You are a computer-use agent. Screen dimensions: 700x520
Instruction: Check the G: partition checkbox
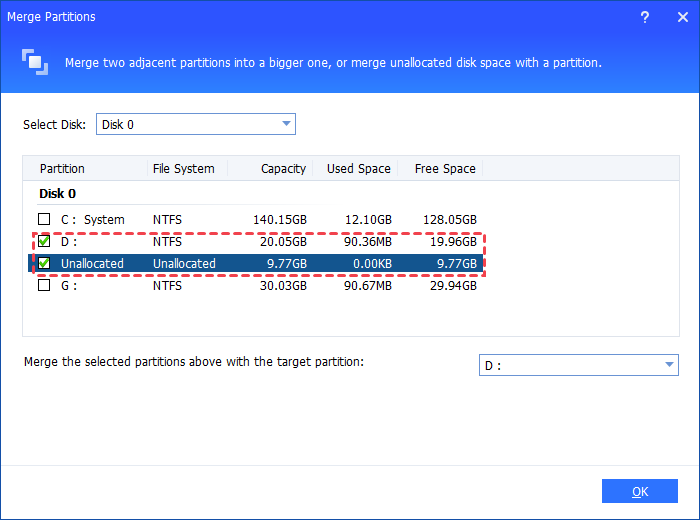tap(44, 285)
